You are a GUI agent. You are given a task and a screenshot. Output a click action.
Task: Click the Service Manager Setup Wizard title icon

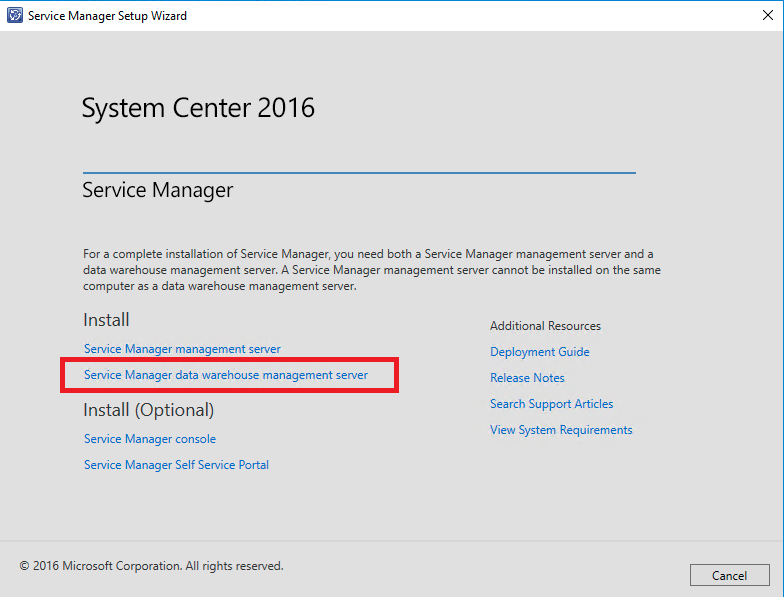tap(14, 16)
